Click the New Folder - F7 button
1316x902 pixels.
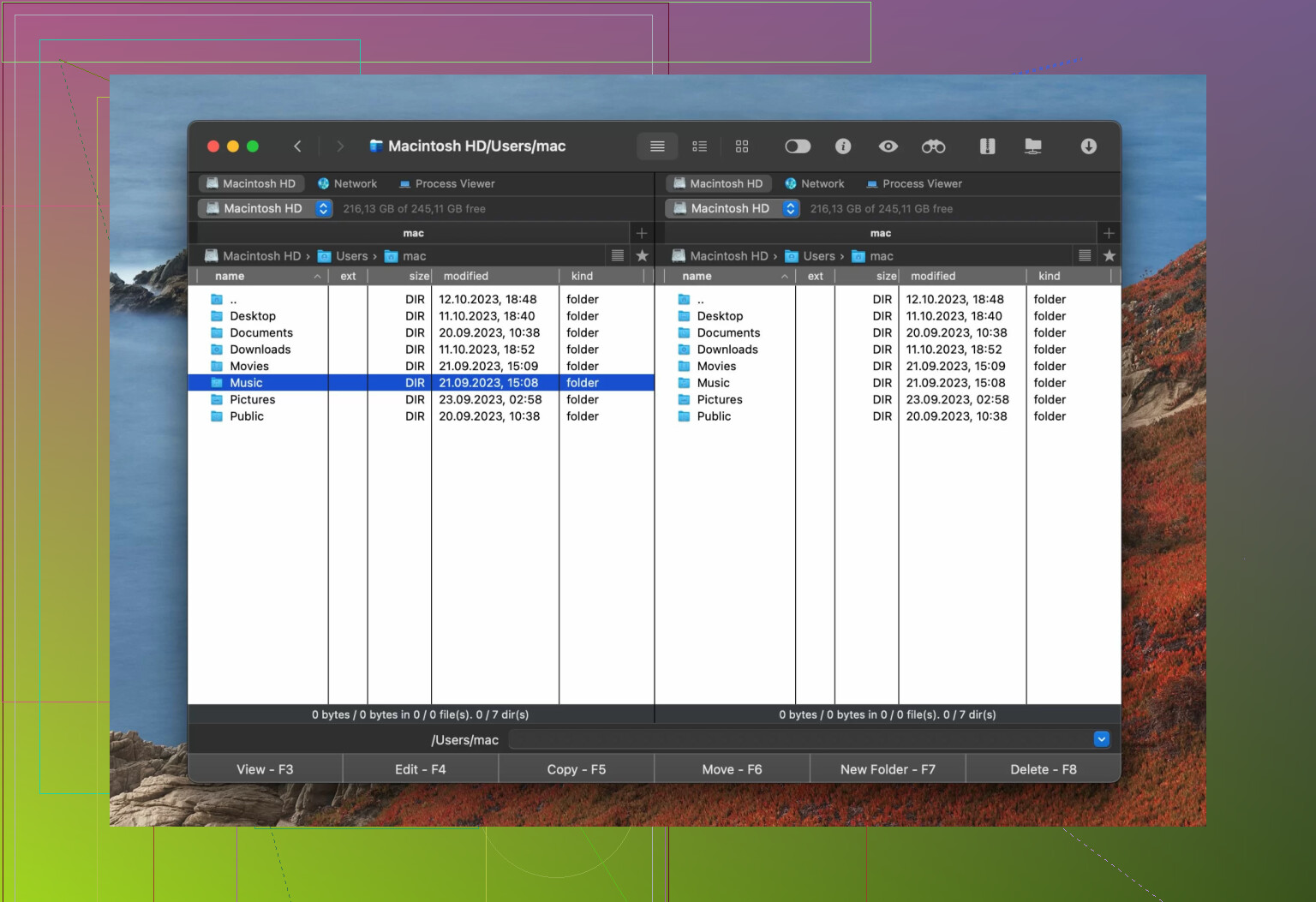(x=887, y=769)
